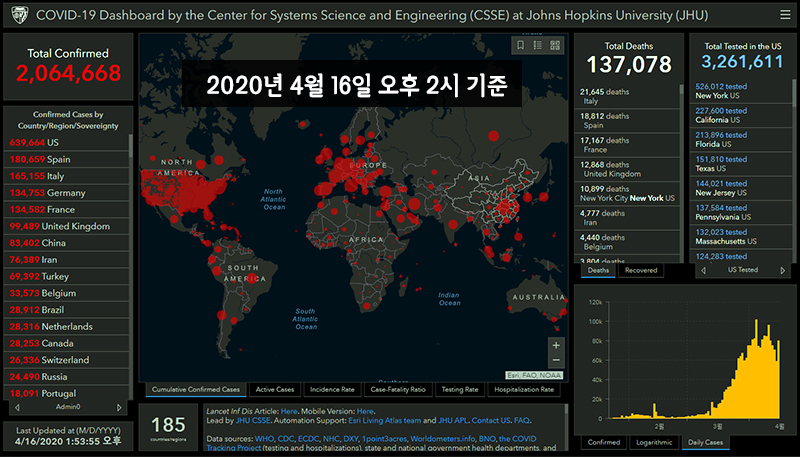Select United Kingdom in confirmed list
The image size is (800, 457).
[x=66, y=226]
